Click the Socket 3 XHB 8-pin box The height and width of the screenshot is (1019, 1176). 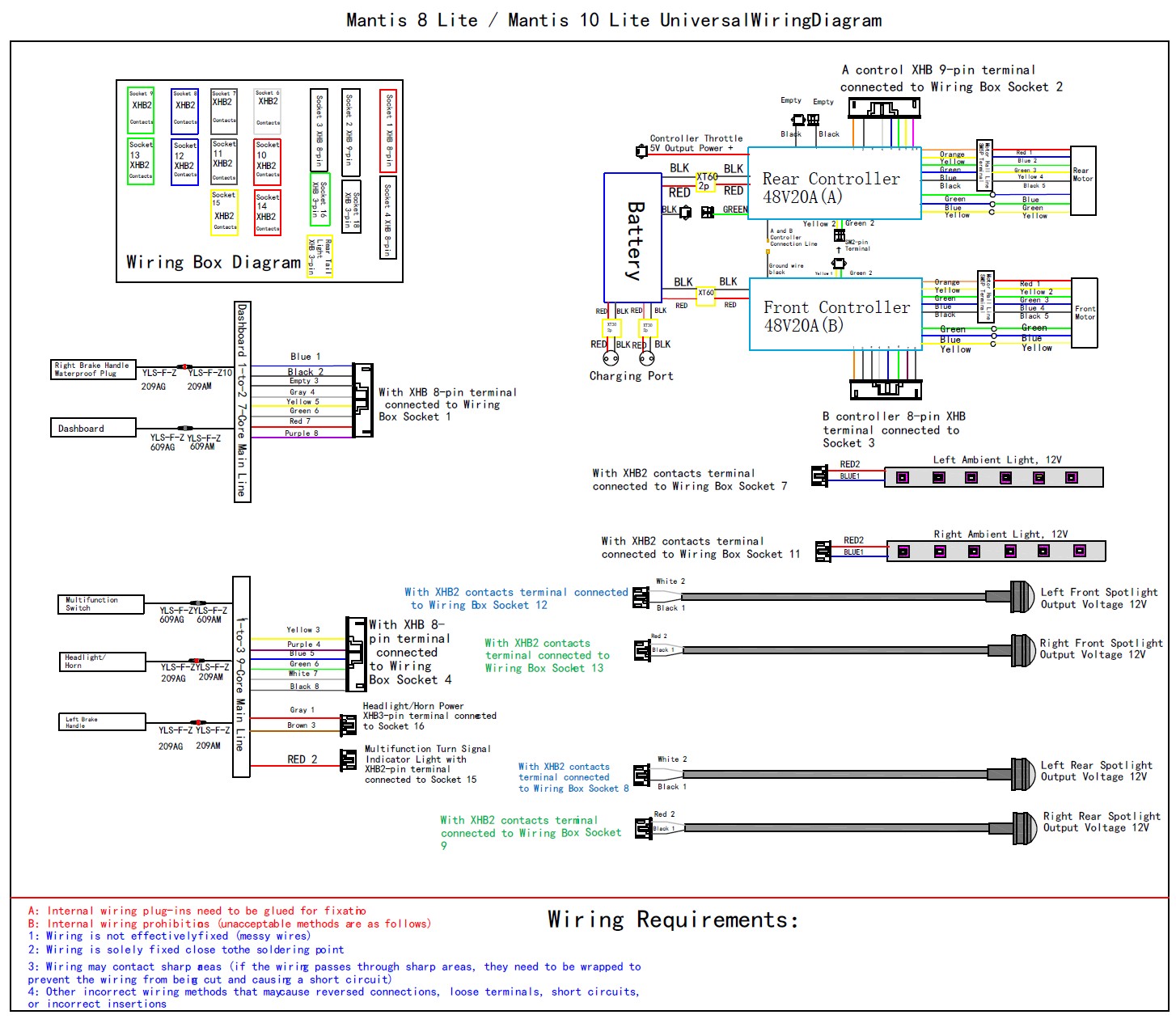coord(319,130)
